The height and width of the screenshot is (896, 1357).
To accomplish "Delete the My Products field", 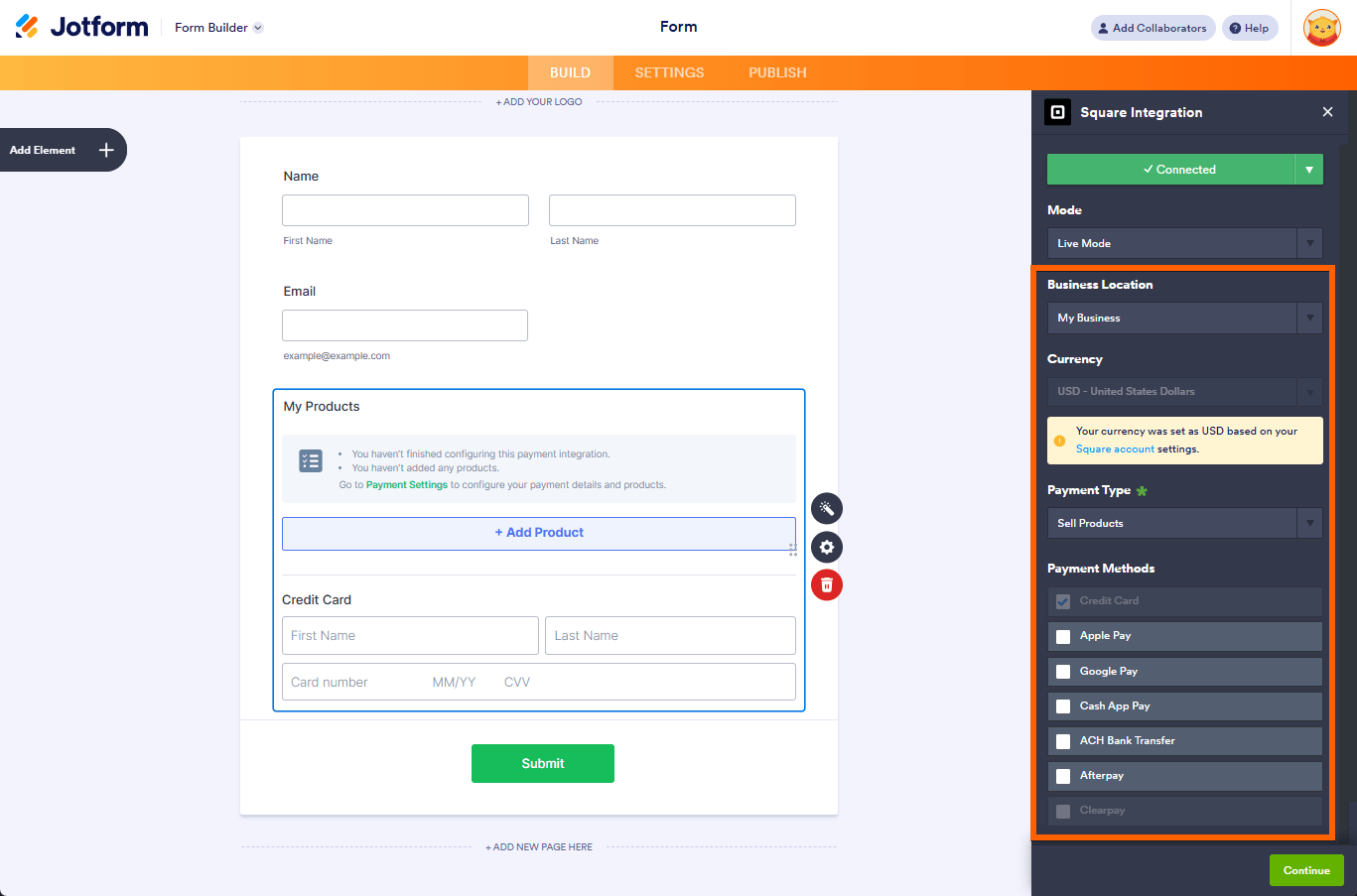I will point(827,585).
